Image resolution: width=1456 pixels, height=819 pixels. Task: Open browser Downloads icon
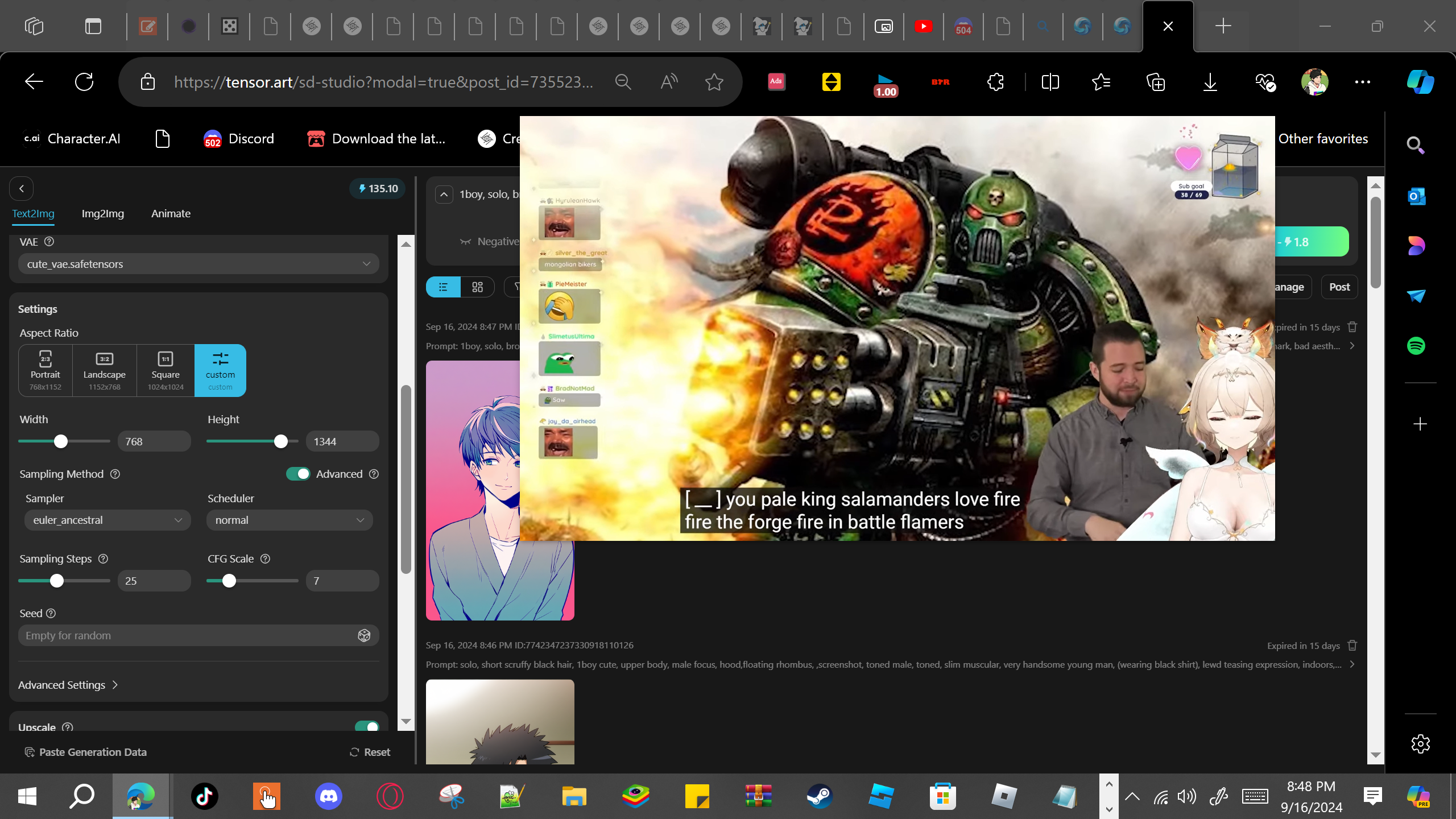click(1210, 82)
